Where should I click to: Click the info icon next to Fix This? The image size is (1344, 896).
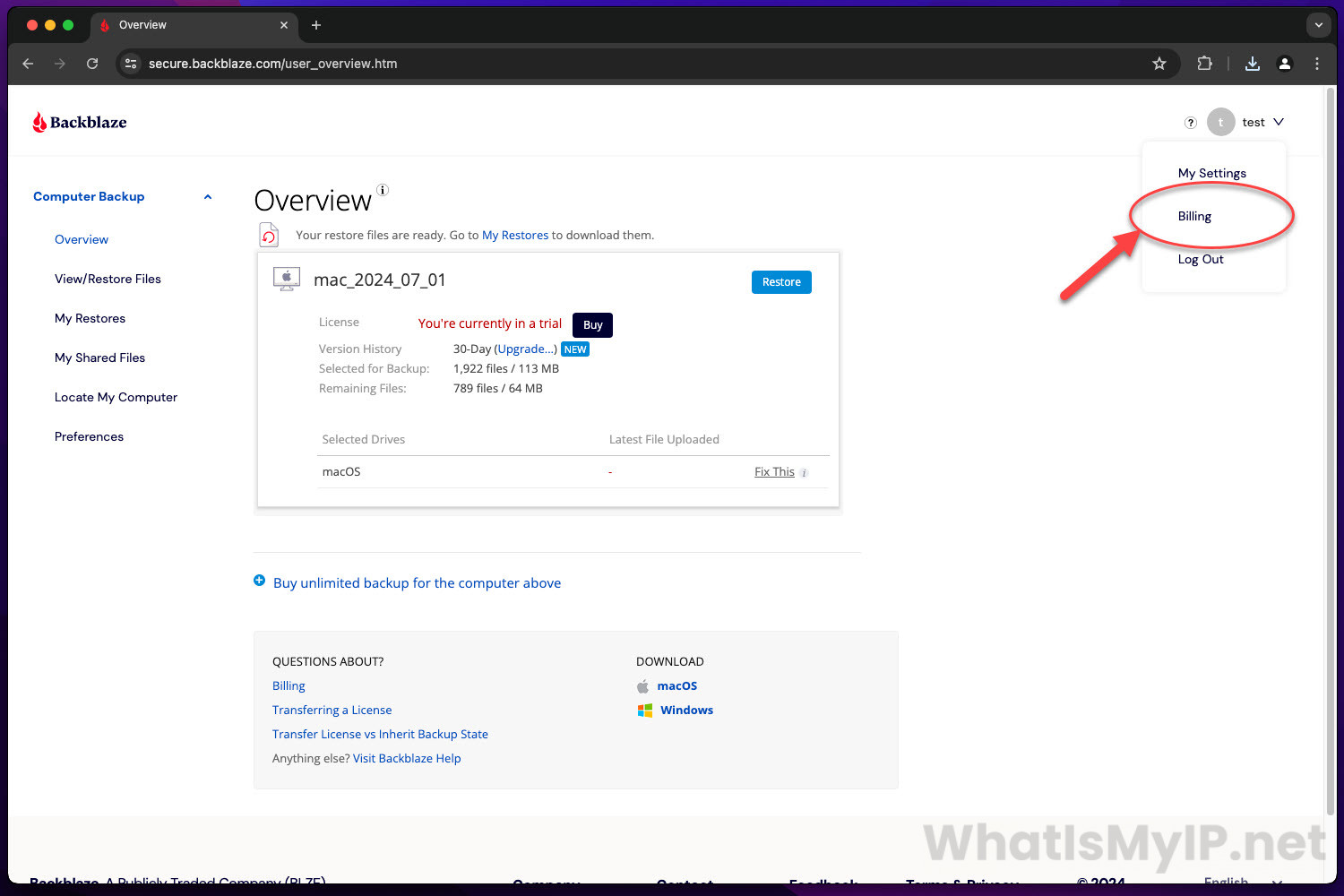tap(804, 473)
